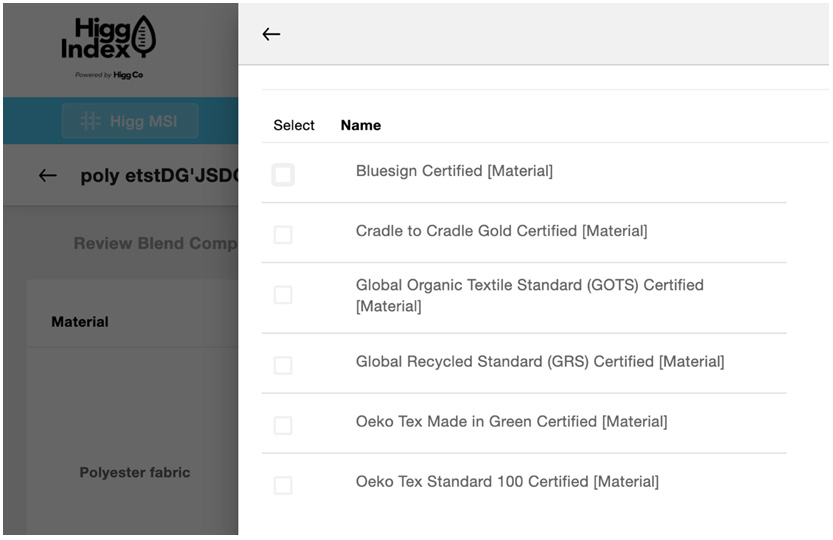Enable the Global Recycled Standard (GRS) checkbox

coord(283,365)
